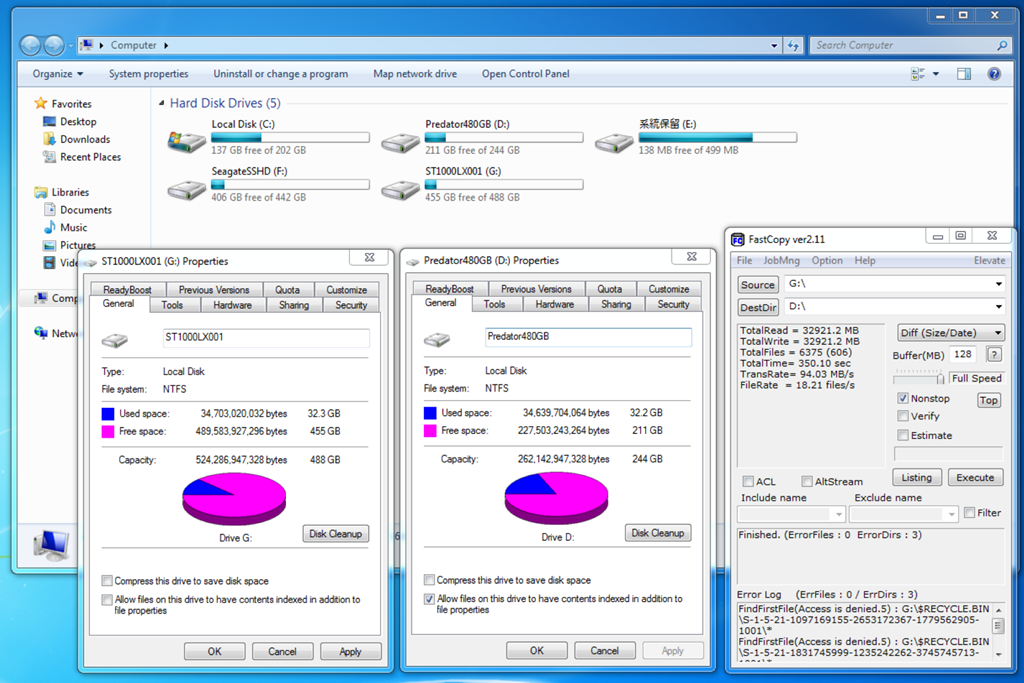Viewport: 1024px width, 683px height.
Task: Uncheck Nonstop option in FastCopy
Action: 903,398
